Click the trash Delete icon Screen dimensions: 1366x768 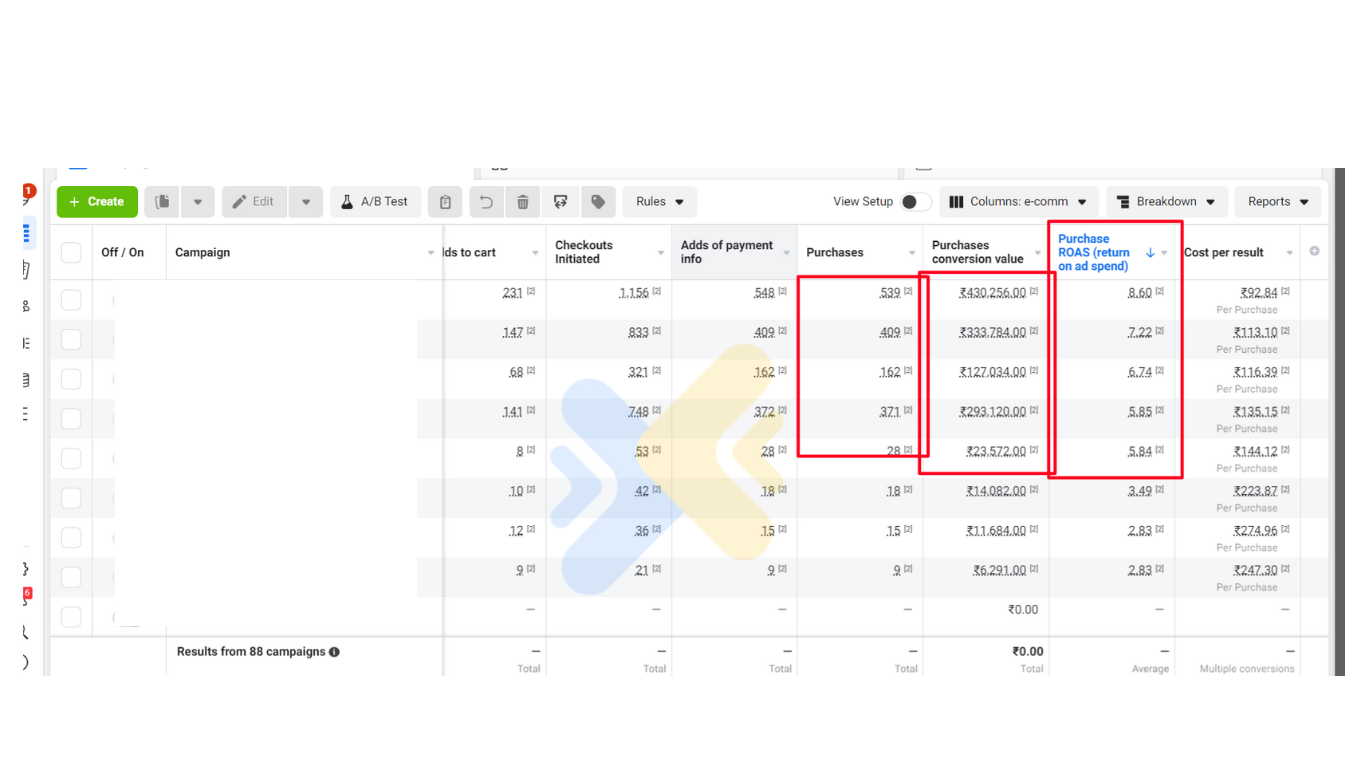tap(523, 202)
